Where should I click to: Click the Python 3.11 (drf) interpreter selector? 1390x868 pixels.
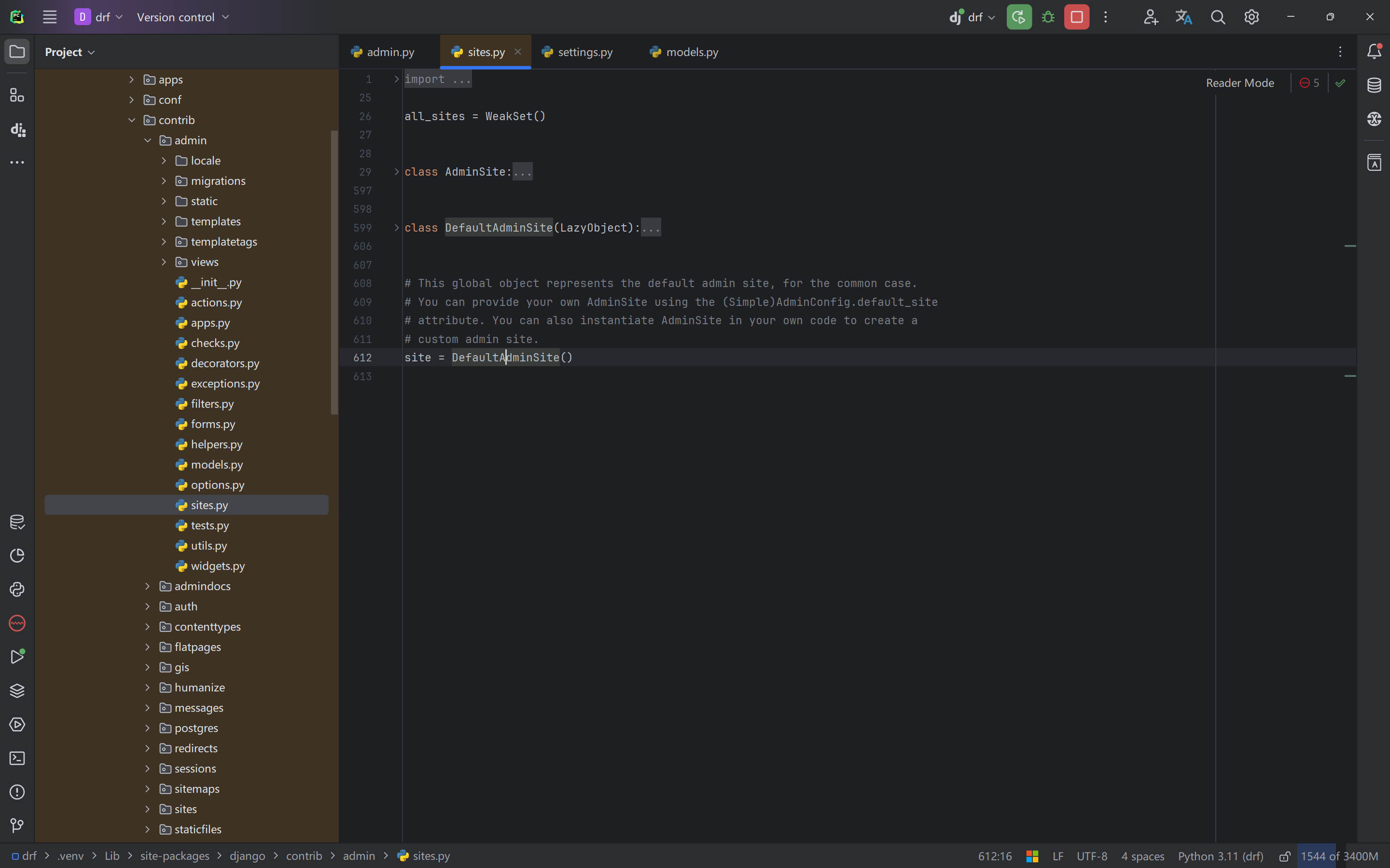coord(1221,856)
